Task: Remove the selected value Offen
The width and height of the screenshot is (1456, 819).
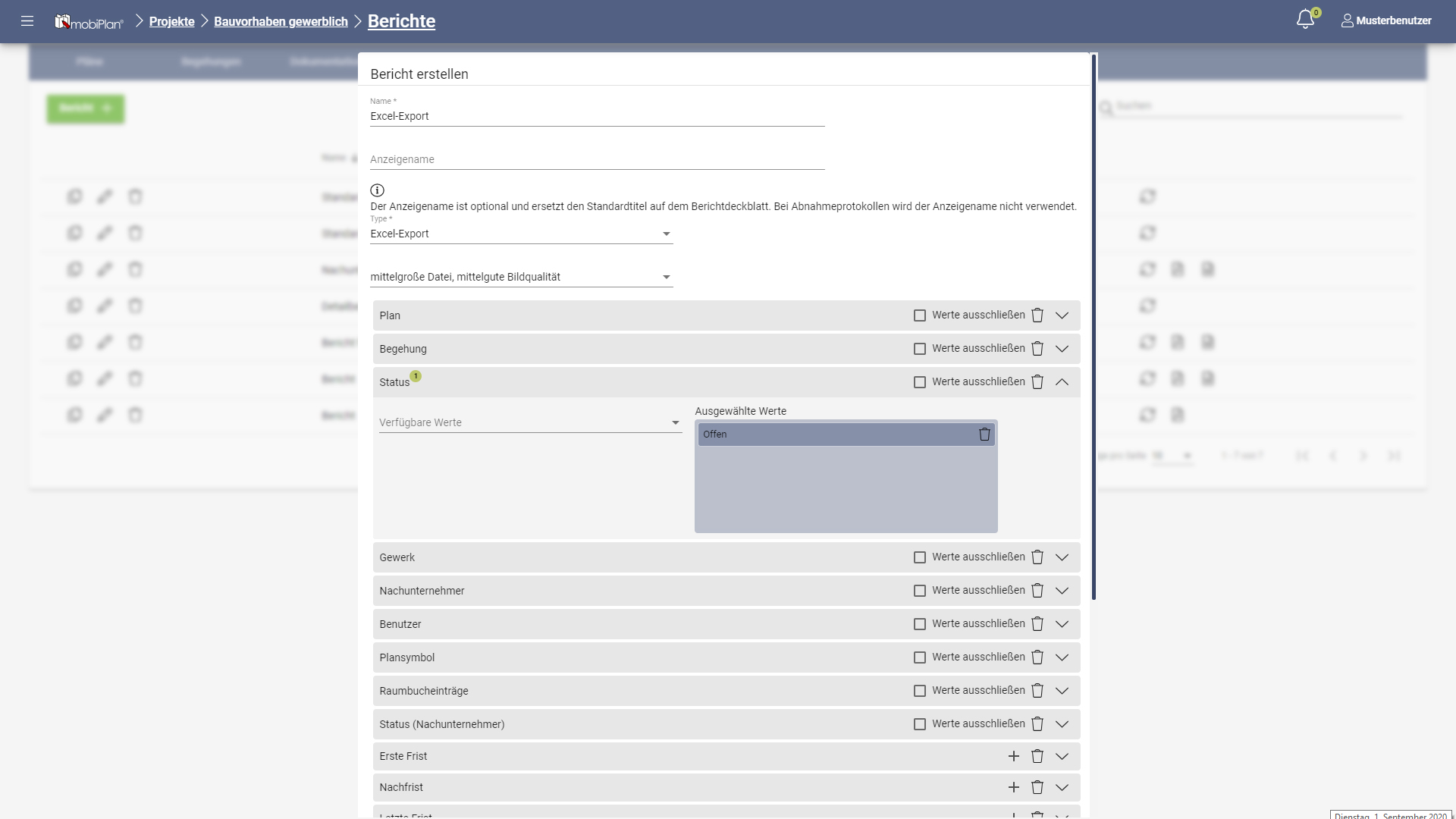Action: pyautogui.click(x=984, y=435)
